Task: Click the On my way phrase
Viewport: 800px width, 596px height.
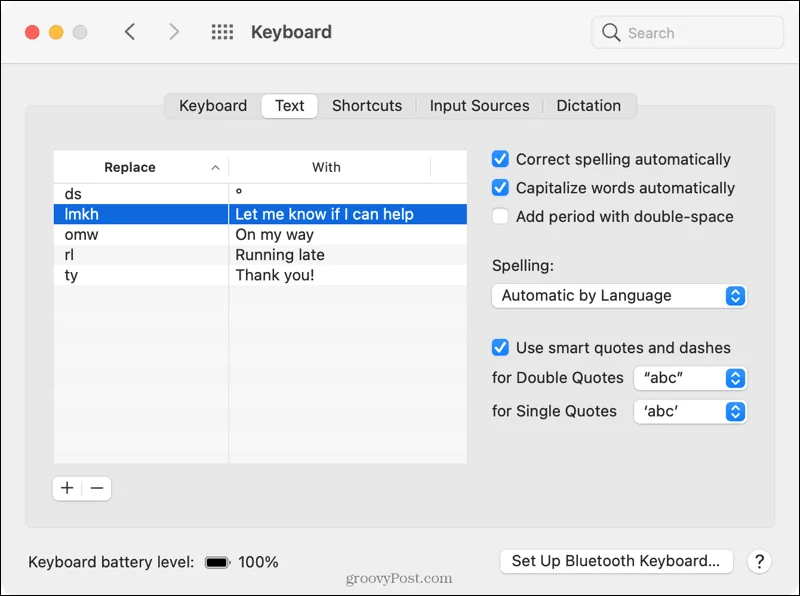Action: pos(274,235)
